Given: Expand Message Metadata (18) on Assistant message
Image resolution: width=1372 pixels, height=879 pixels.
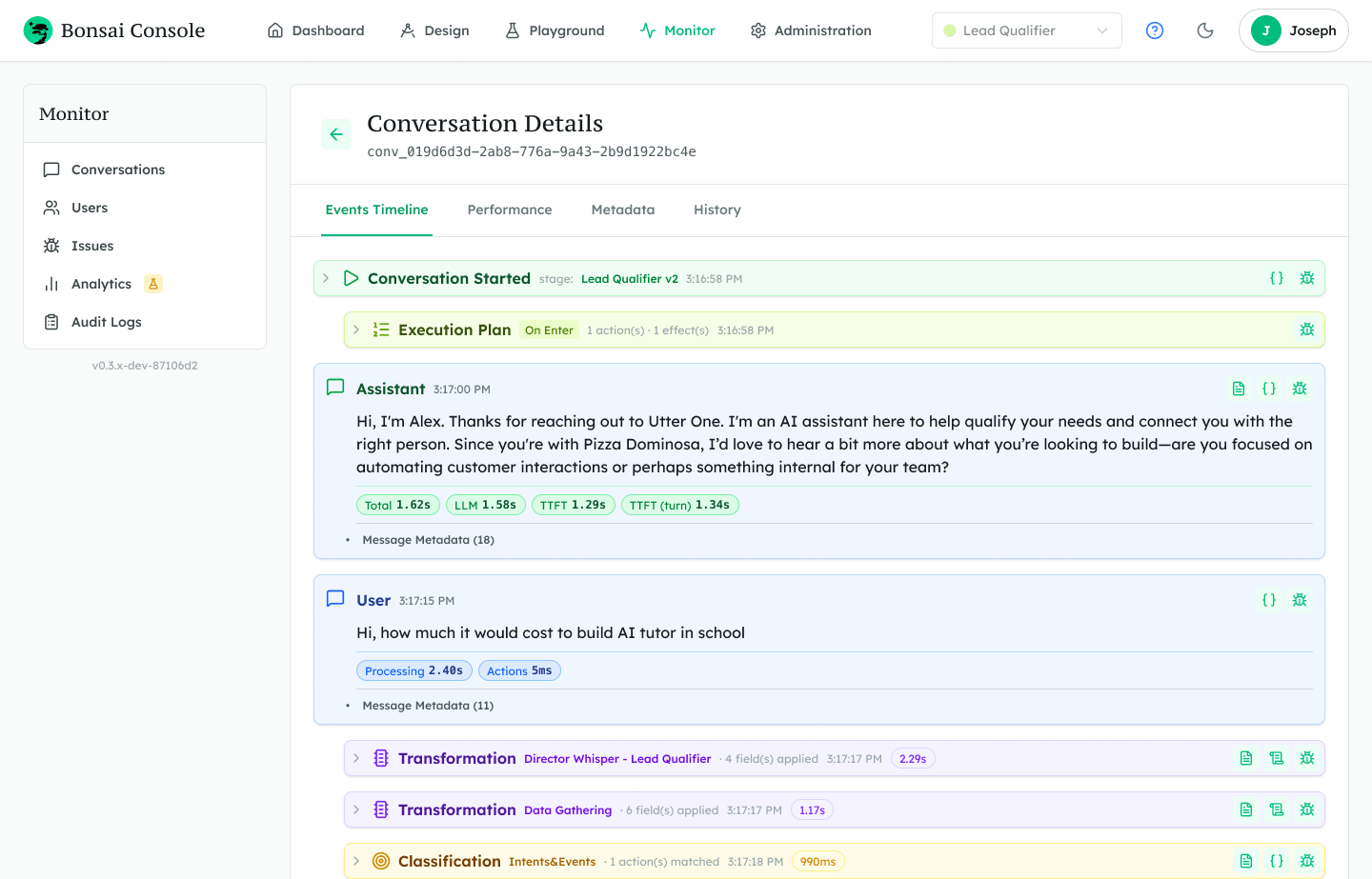Looking at the screenshot, I should 428,540.
